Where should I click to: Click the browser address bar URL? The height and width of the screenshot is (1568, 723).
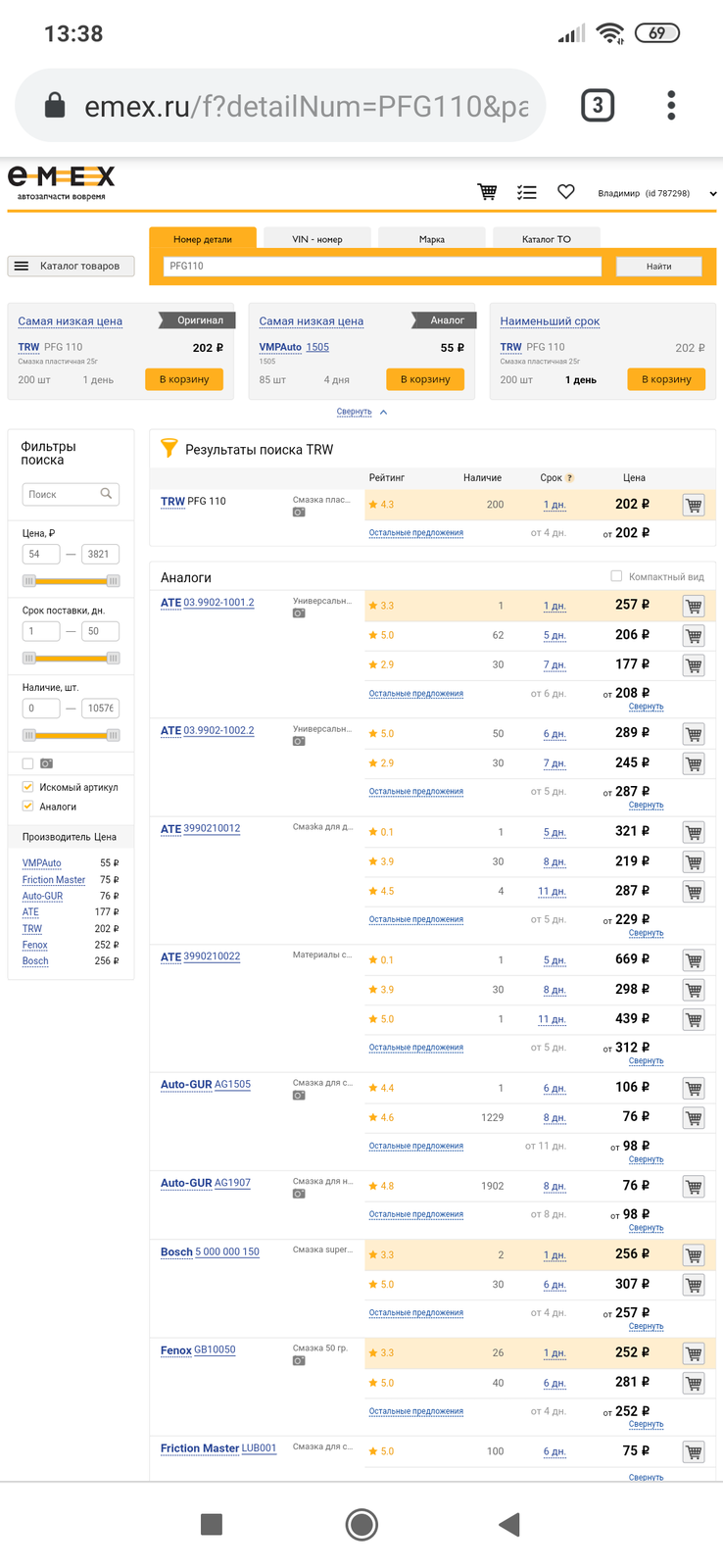coord(306,106)
